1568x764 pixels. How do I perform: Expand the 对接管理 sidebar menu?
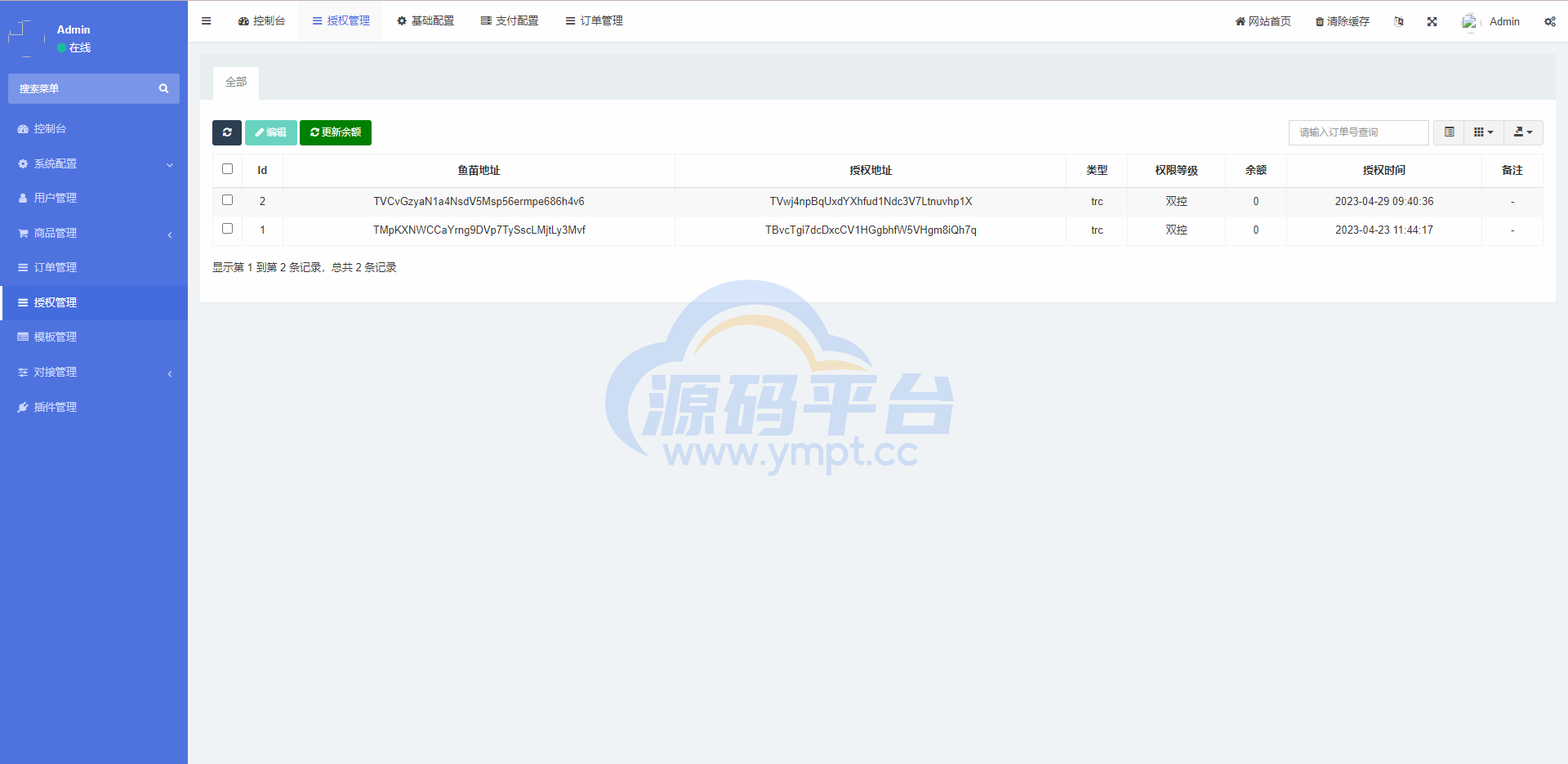click(x=94, y=372)
